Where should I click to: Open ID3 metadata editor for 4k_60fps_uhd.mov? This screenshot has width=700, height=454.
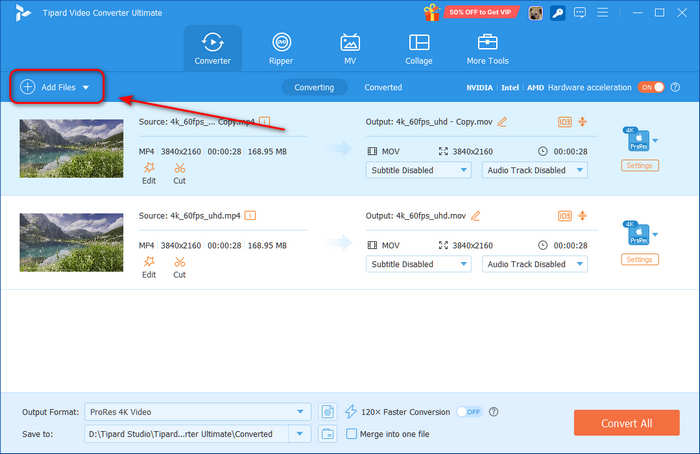pos(565,216)
